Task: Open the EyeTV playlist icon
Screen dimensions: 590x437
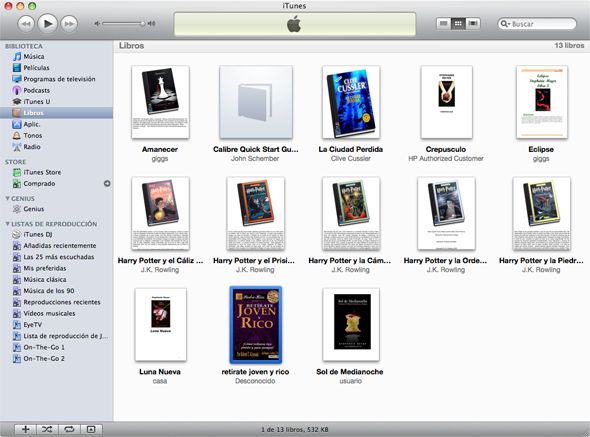Action: click(x=17, y=325)
